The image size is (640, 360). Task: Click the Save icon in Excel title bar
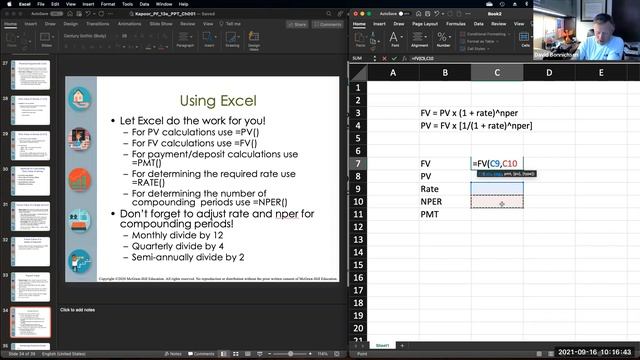click(428, 14)
